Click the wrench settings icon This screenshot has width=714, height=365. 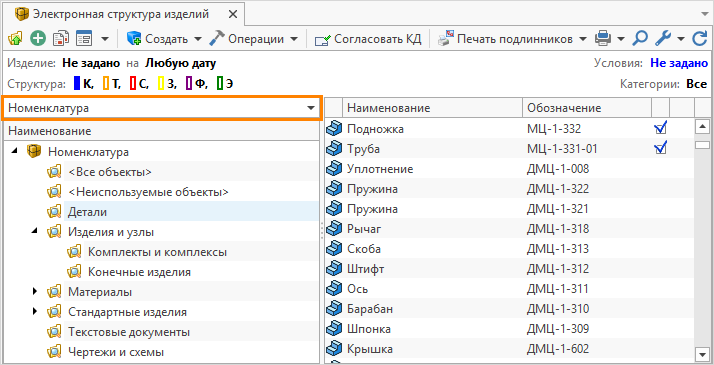point(663,39)
